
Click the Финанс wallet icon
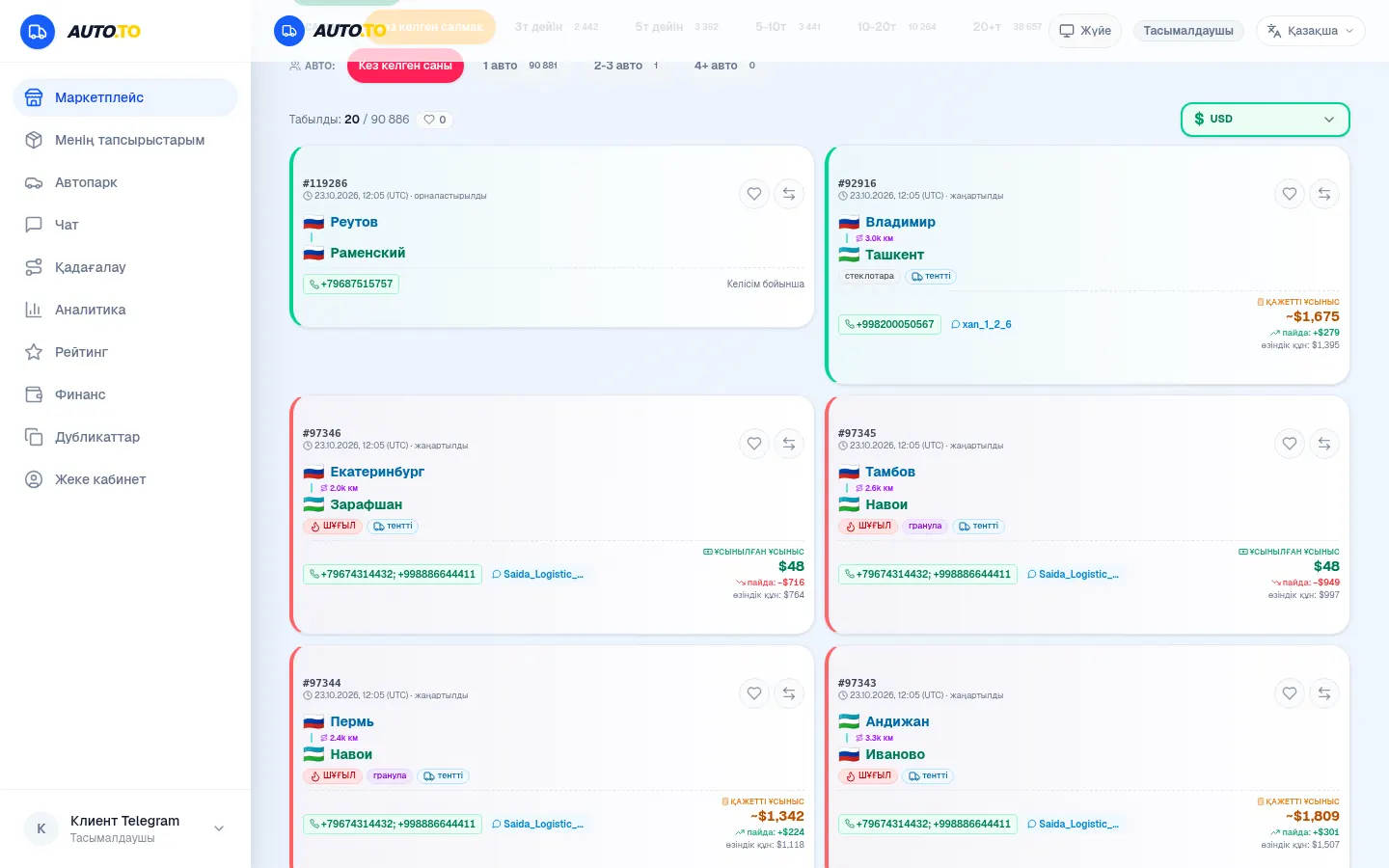point(34,394)
